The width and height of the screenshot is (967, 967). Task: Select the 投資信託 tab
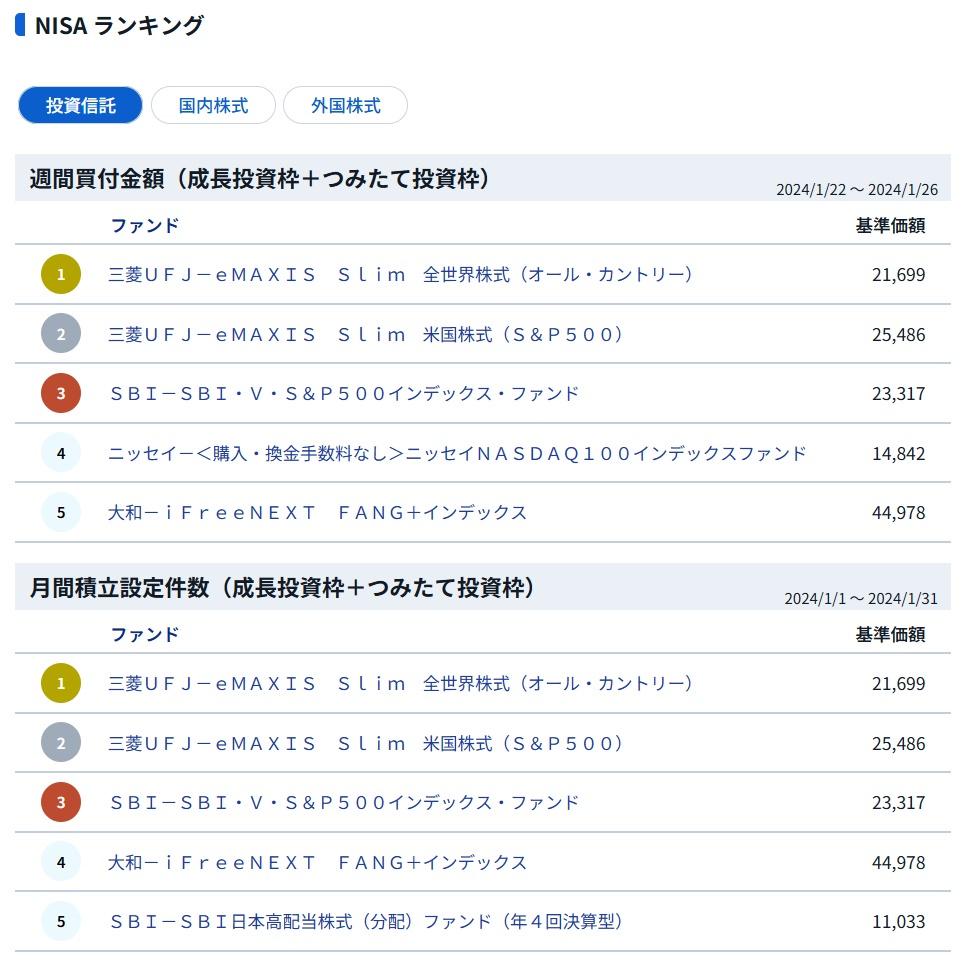click(x=80, y=105)
